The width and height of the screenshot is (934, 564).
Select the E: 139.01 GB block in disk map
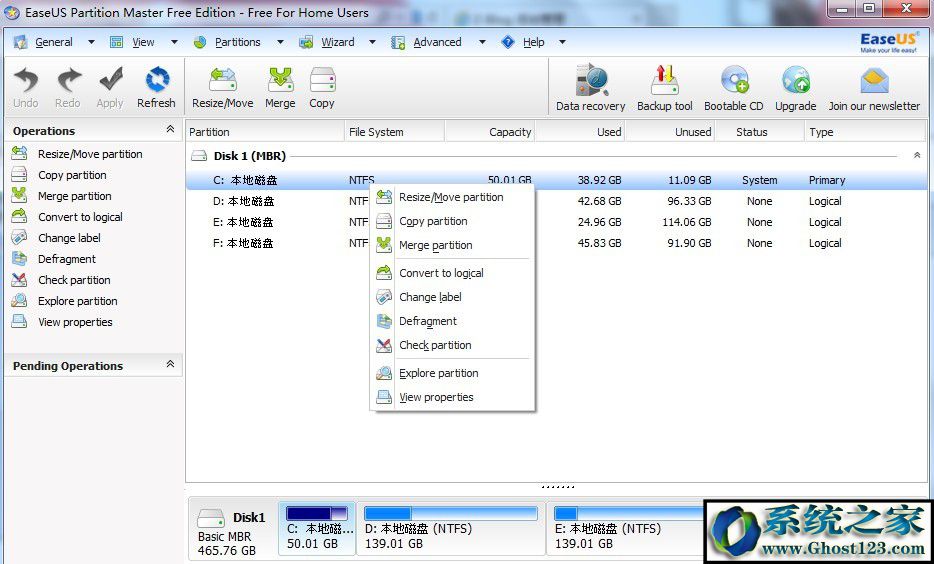pyautogui.click(x=625, y=528)
